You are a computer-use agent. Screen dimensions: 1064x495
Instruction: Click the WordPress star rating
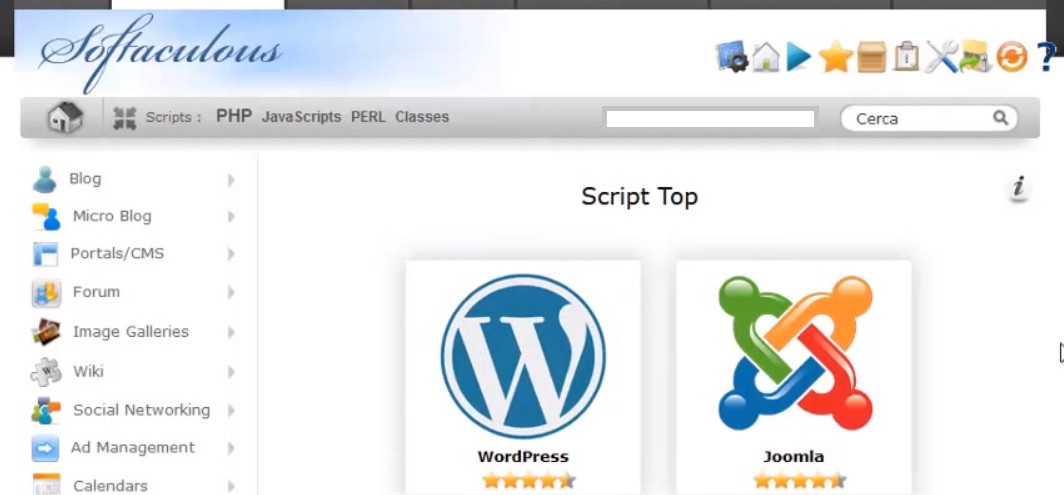click(529, 481)
